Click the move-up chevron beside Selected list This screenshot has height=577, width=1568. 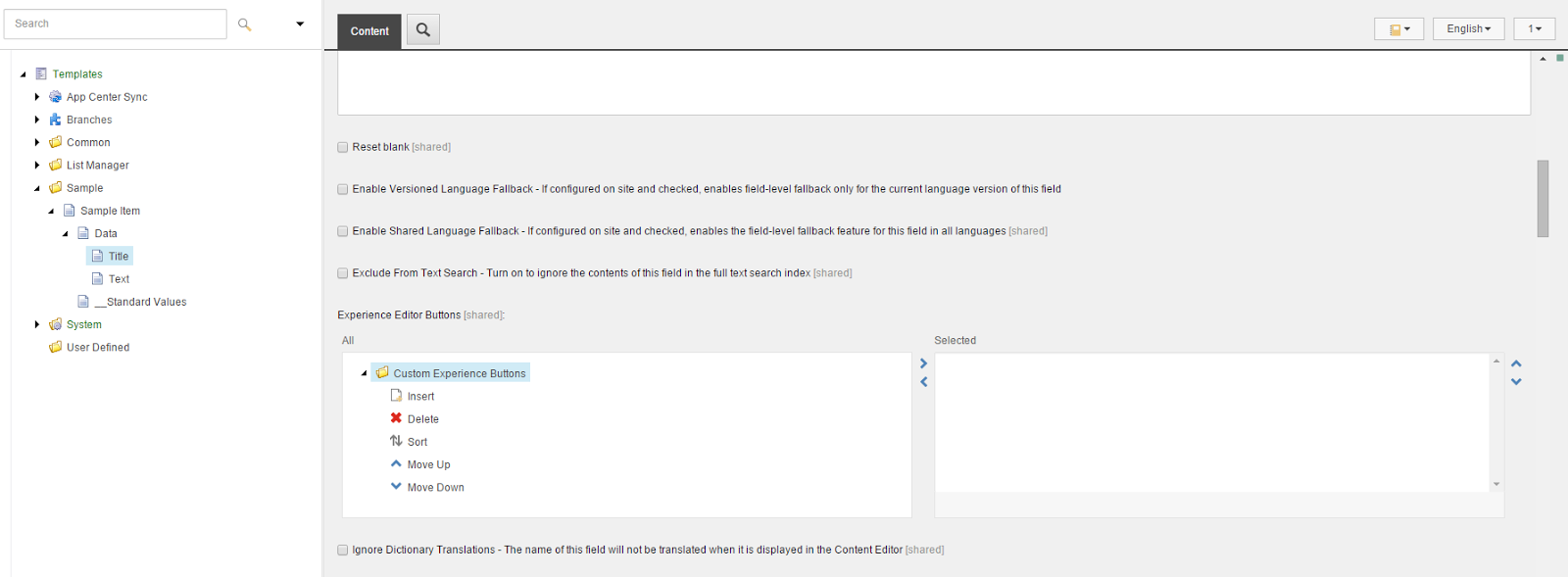pos(1516,363)
